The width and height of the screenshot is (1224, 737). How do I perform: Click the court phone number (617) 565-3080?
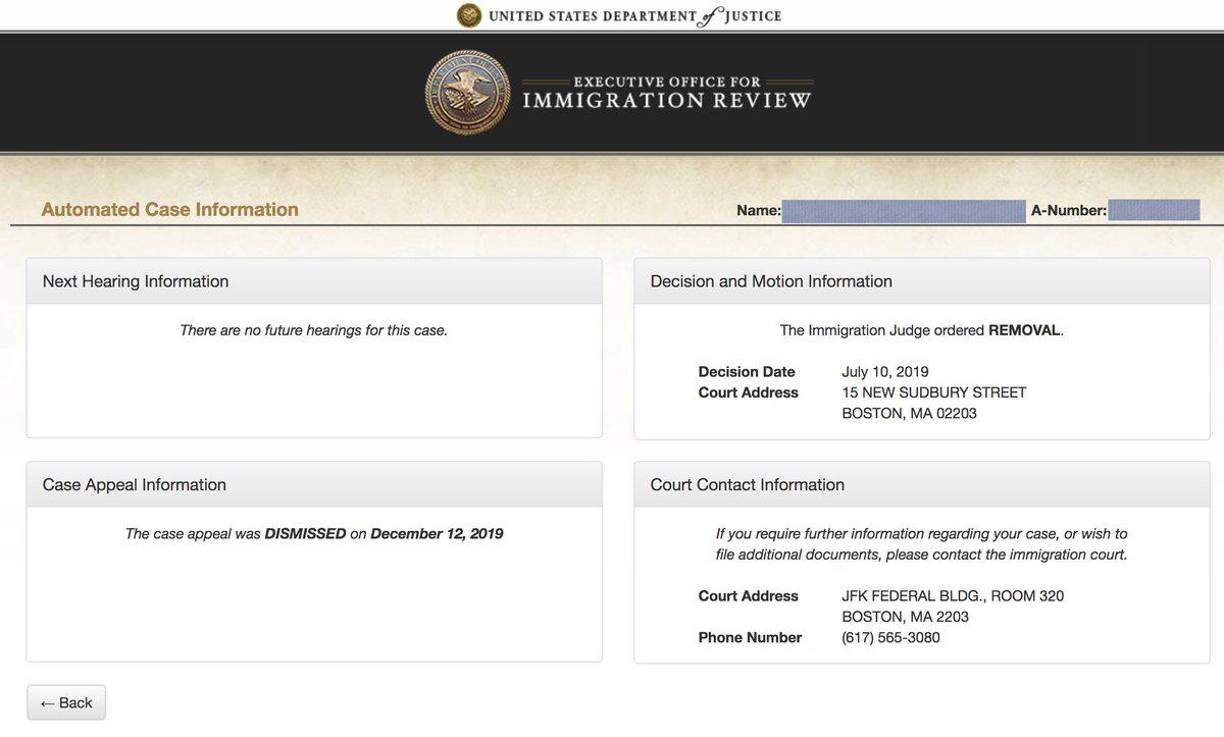[x=890, y=638]
